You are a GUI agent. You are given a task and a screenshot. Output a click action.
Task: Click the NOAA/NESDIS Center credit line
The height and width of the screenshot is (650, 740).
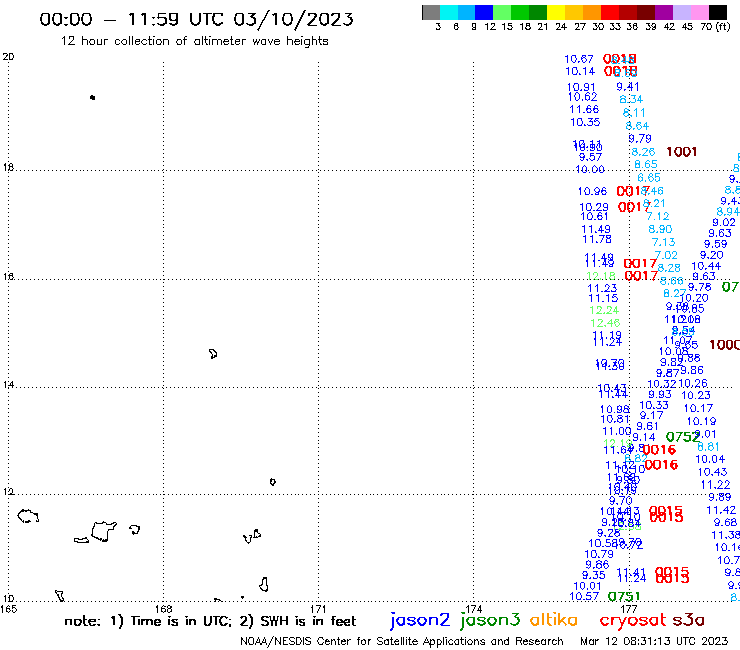click(402, 641)
